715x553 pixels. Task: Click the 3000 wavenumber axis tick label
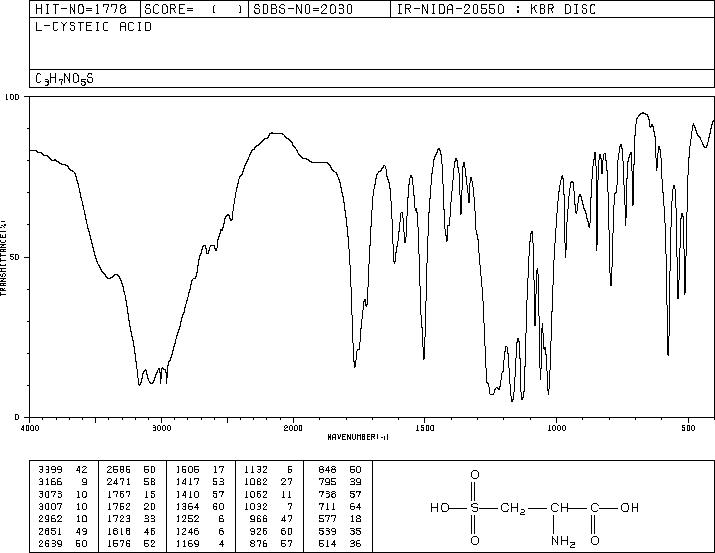point(161,428)
